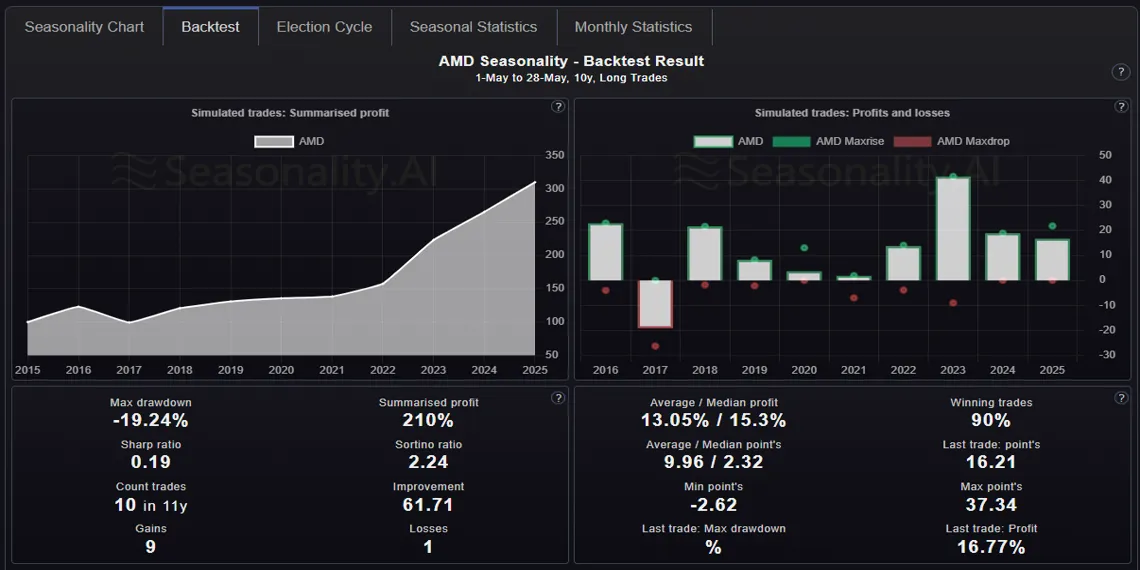Switch to the Election Cycle tab
This screenshot has height=570, width=1140.
pos(324,27)
